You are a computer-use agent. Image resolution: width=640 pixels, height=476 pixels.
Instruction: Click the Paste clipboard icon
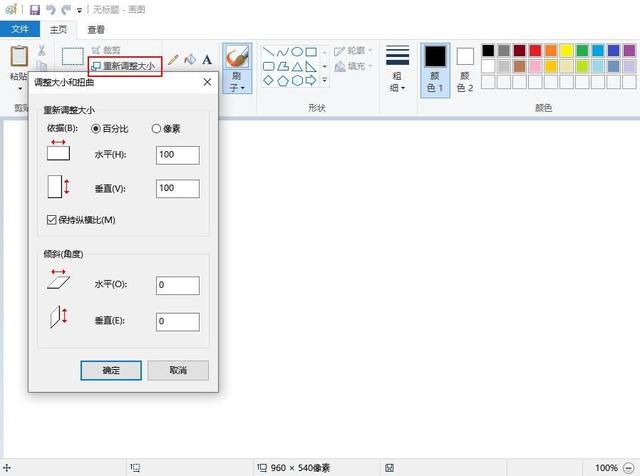click(x=19, y=56)
